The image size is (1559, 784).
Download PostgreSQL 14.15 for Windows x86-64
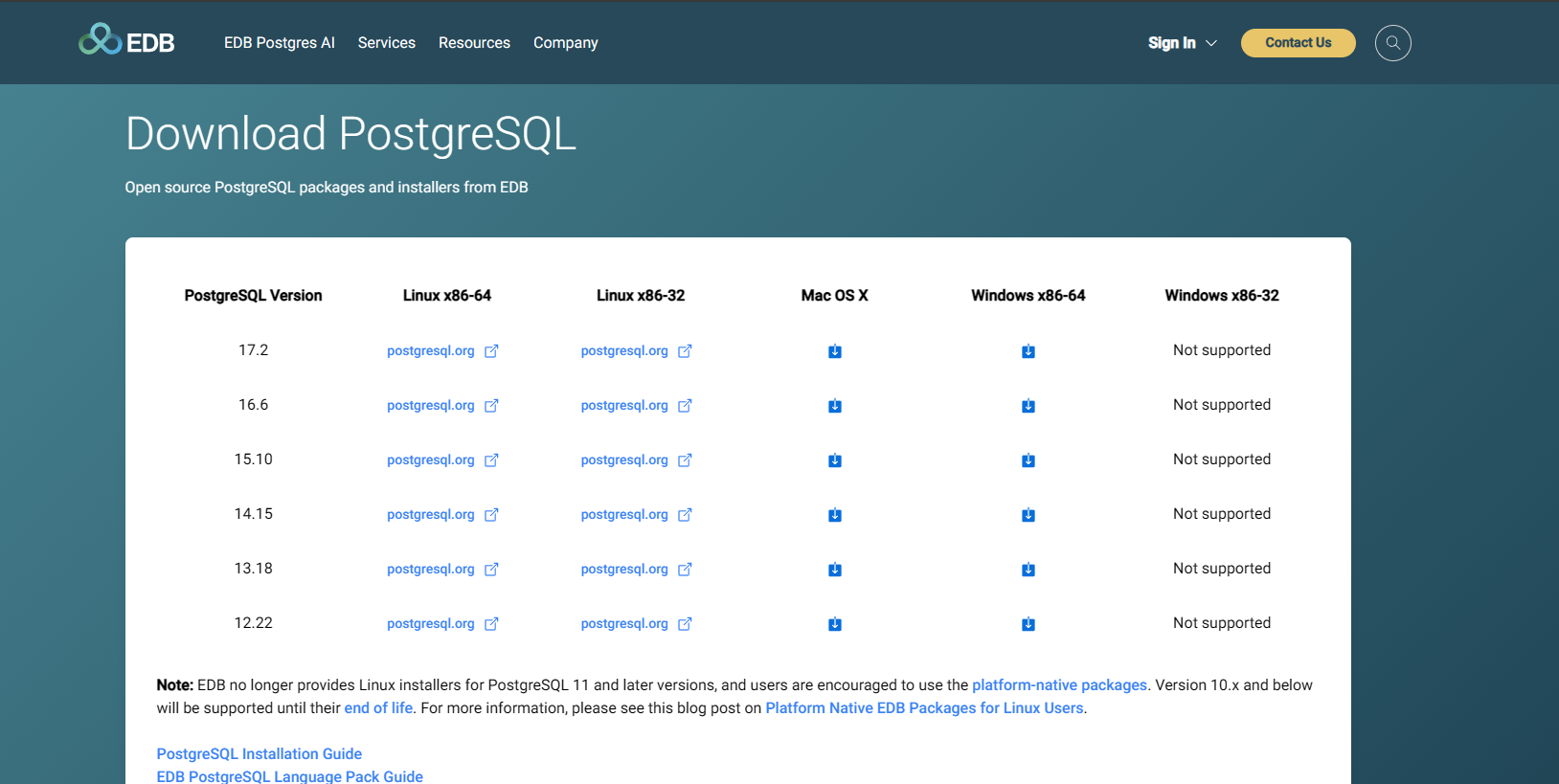(x=1028, y=515)
